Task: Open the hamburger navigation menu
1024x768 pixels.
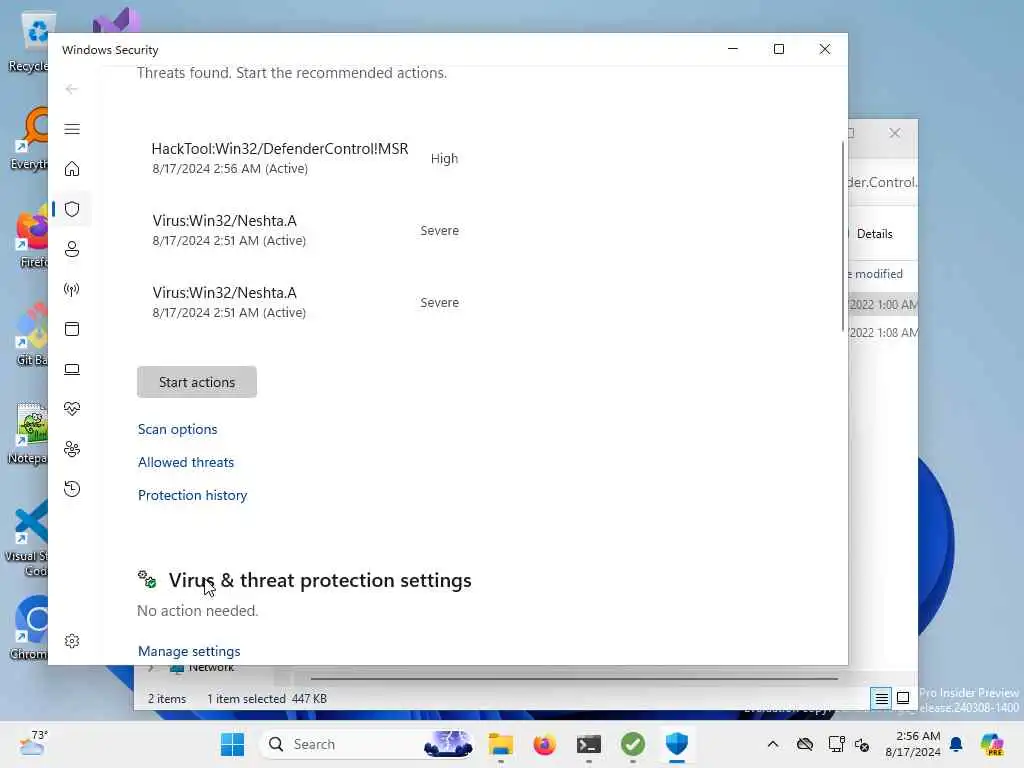Action: (72, 129)
